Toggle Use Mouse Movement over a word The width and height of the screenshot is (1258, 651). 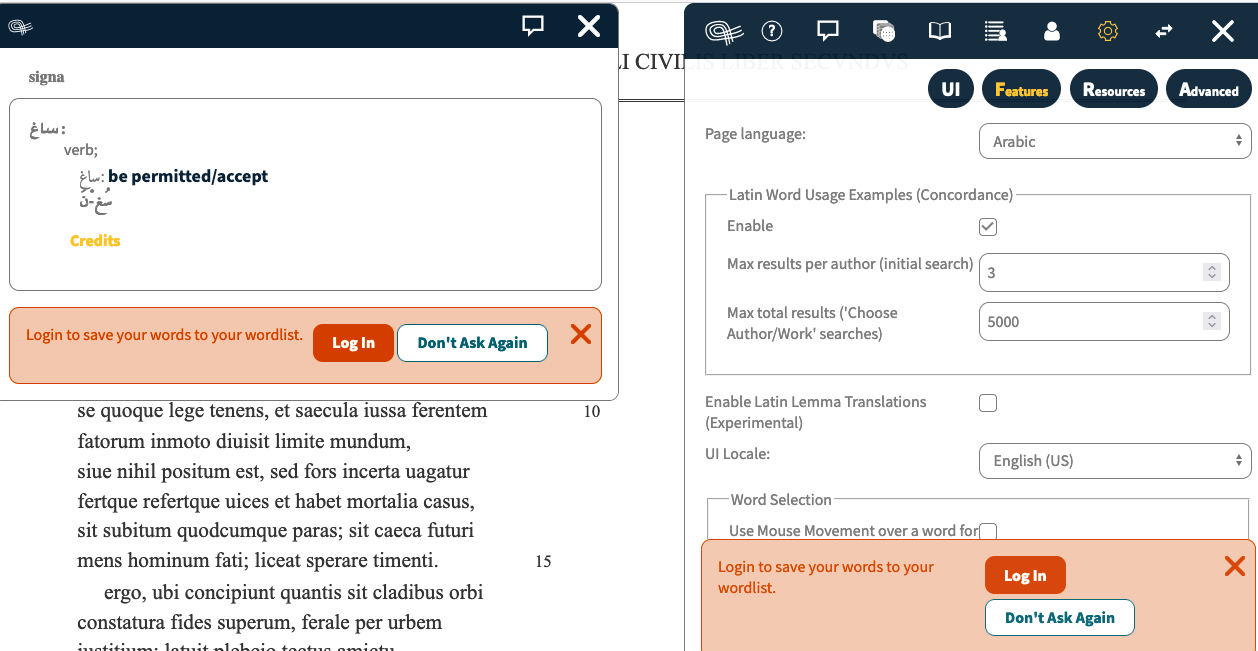coord(987,531)
